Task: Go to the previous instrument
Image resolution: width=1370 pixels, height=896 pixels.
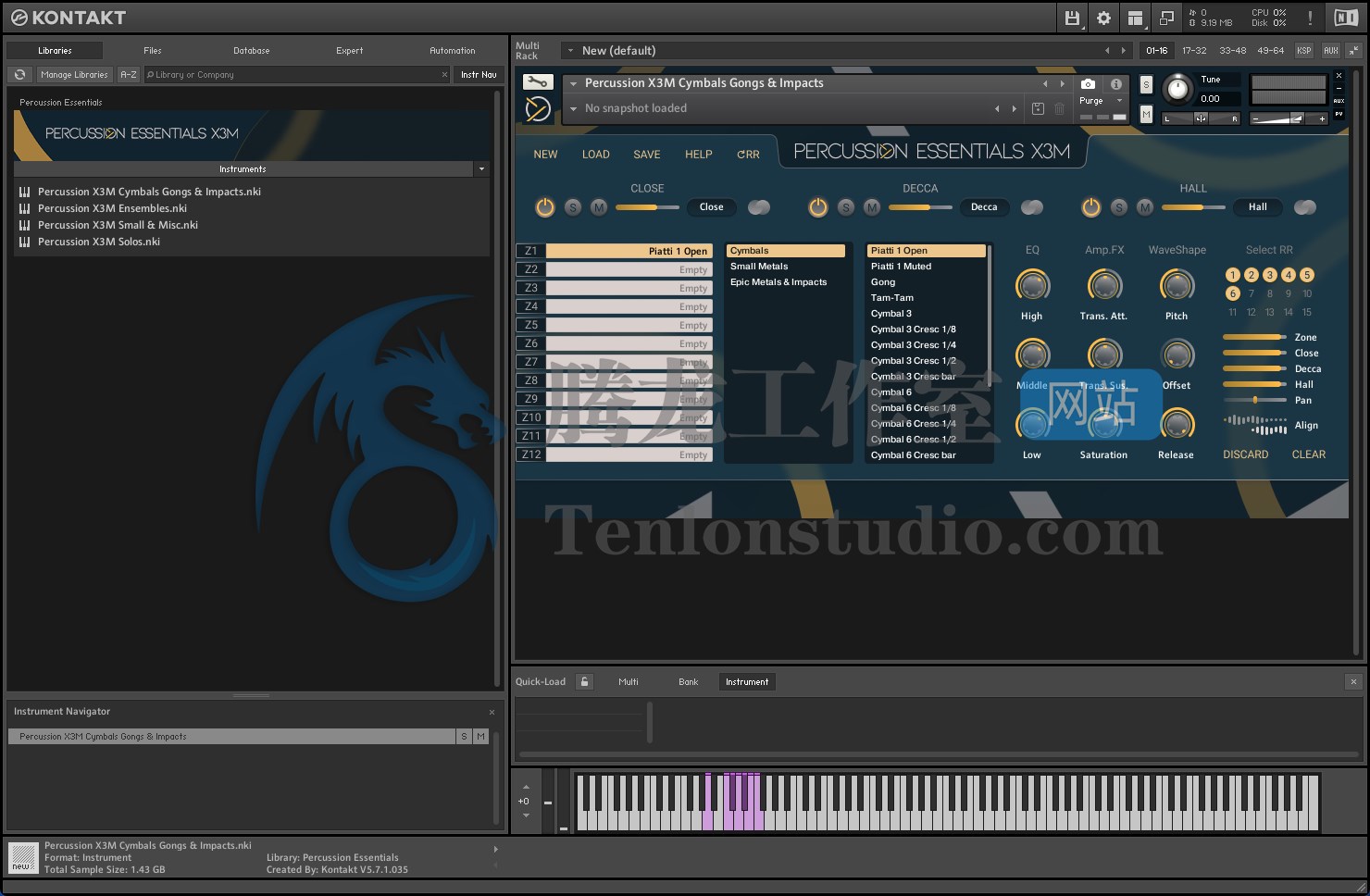Action: pyautogui.click(x=1045, y=83)
